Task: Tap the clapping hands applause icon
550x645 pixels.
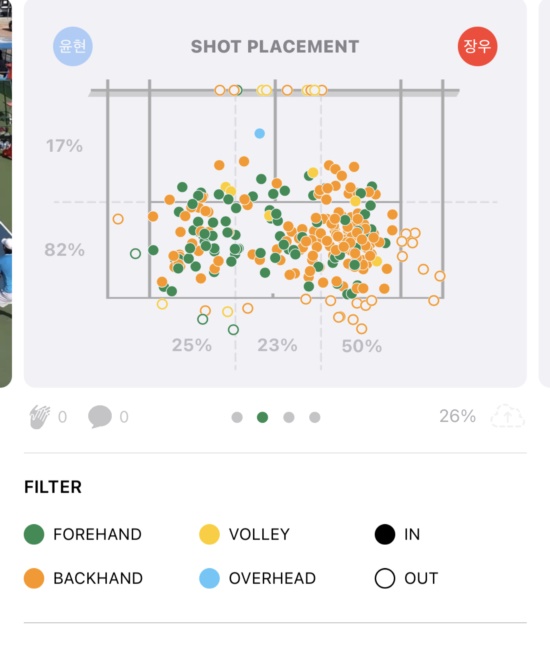Action: pyautogui.click(x=40, y=417)
